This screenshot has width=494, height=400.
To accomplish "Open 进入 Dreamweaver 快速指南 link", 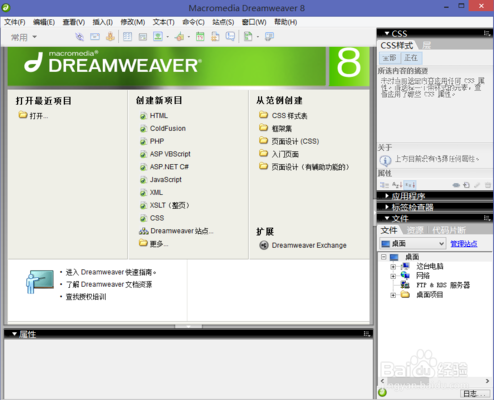I will 111,272.
